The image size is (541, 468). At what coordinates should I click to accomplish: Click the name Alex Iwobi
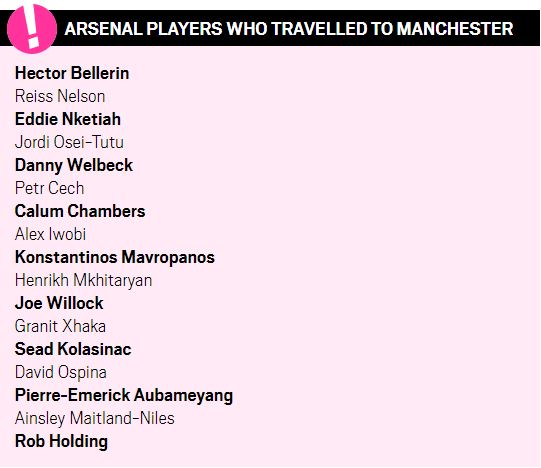[50, 234]
